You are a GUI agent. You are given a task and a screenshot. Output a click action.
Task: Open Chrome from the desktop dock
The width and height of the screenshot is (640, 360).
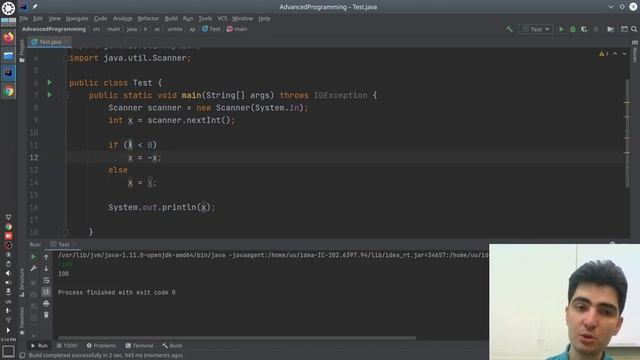coord(9,91)
